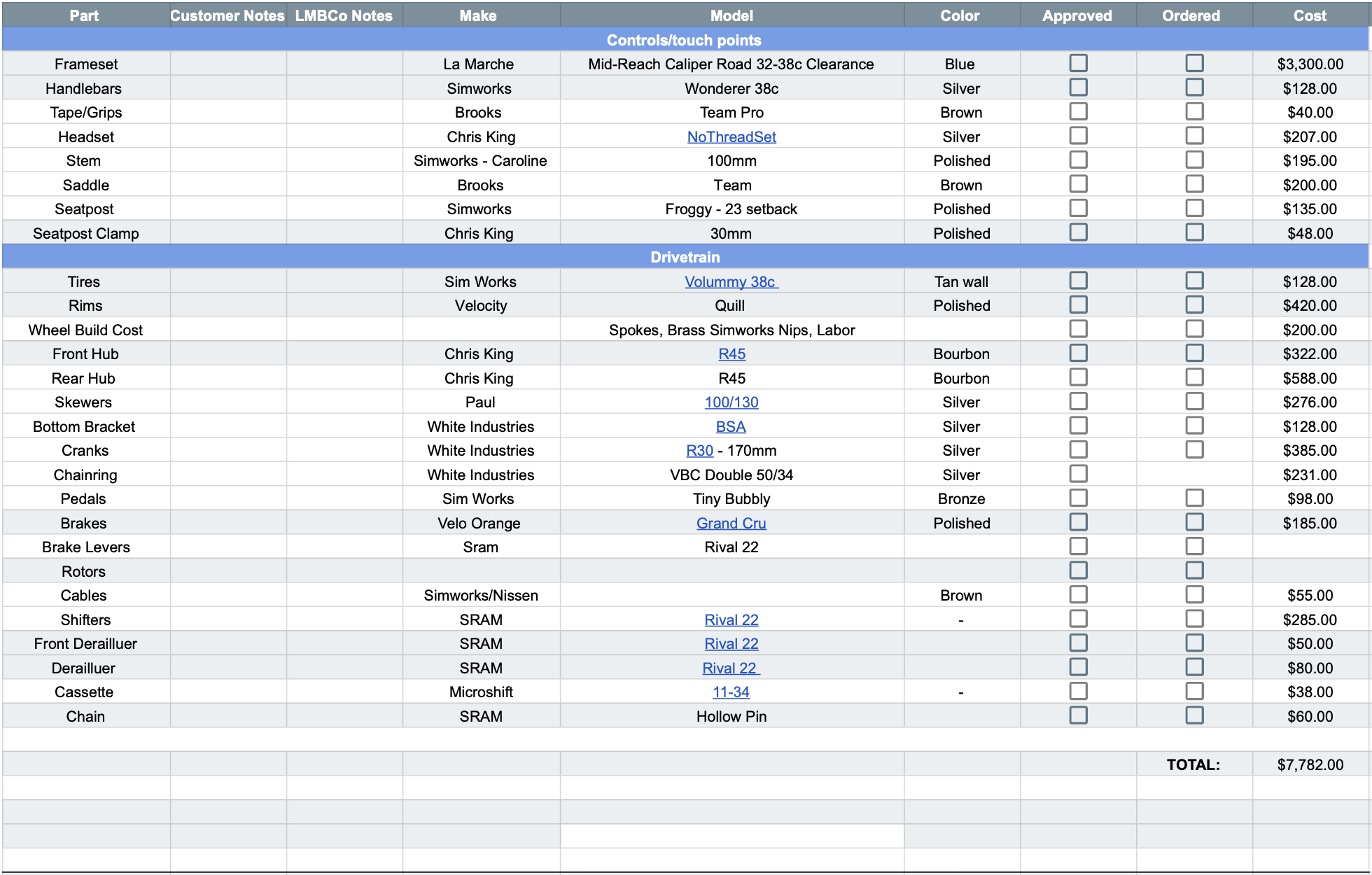The width and height of the screenshot is (1372, 875).
Task: Select the Model column header
Action: (731, 15)
